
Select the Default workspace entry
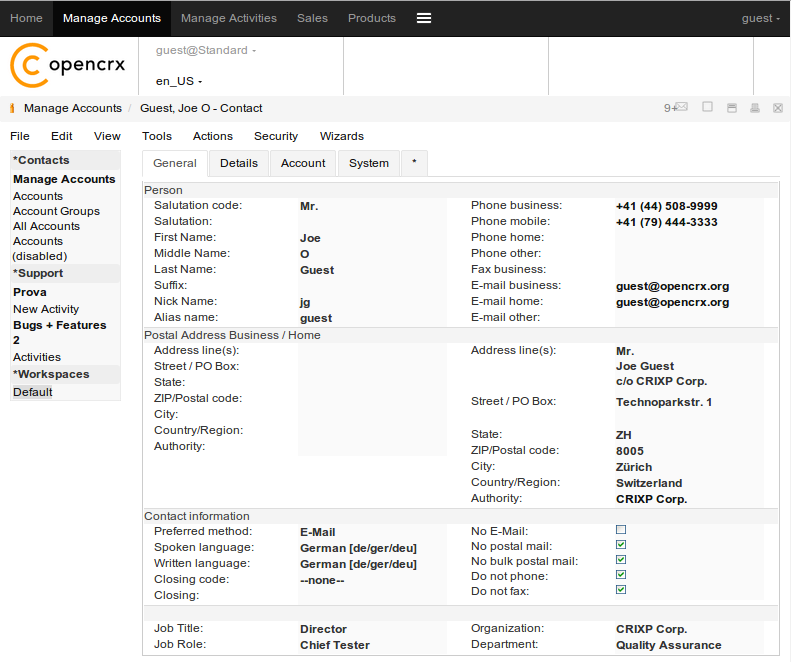tap(33, 392)
